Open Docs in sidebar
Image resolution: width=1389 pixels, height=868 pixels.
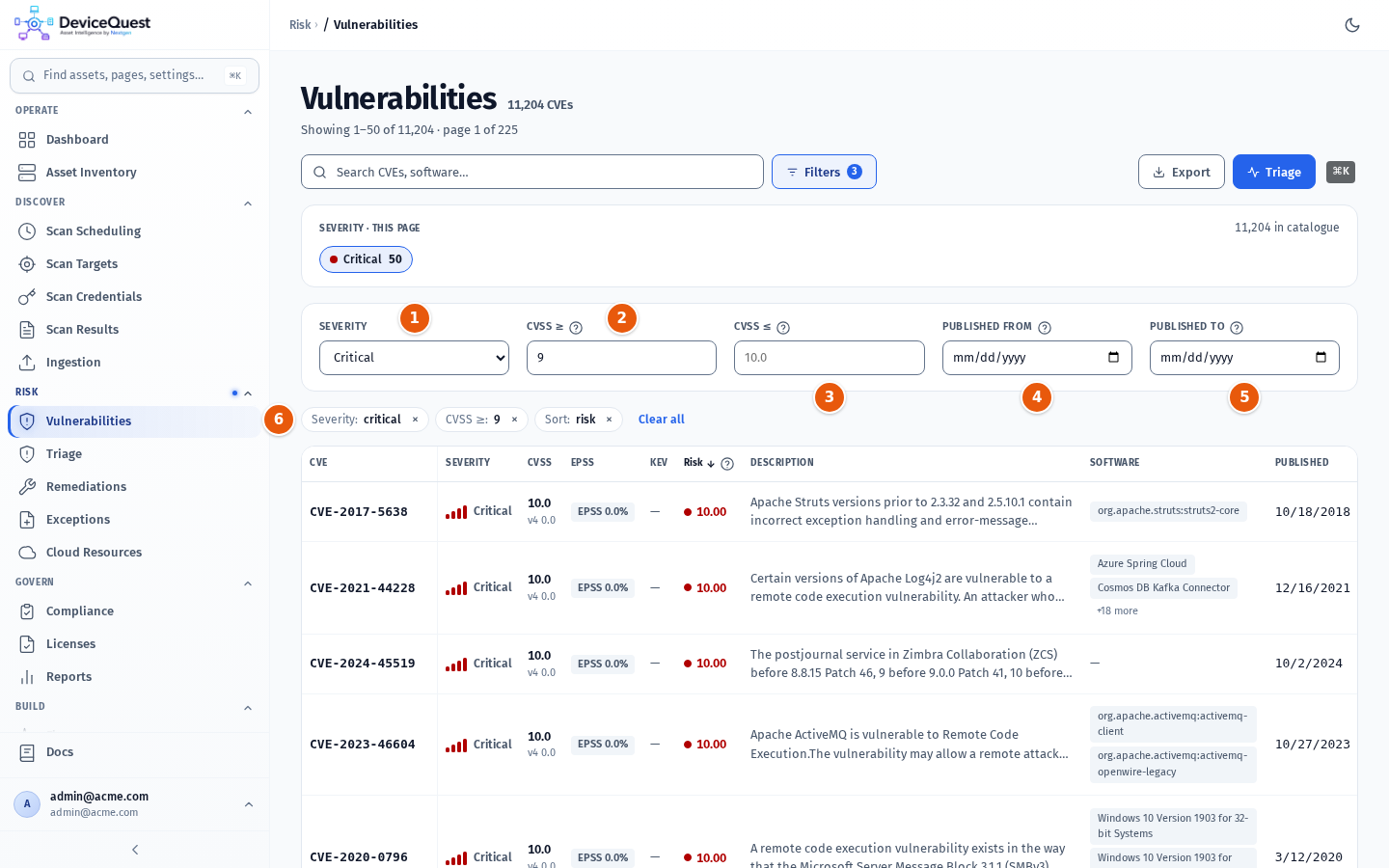(x=135, y=752)
